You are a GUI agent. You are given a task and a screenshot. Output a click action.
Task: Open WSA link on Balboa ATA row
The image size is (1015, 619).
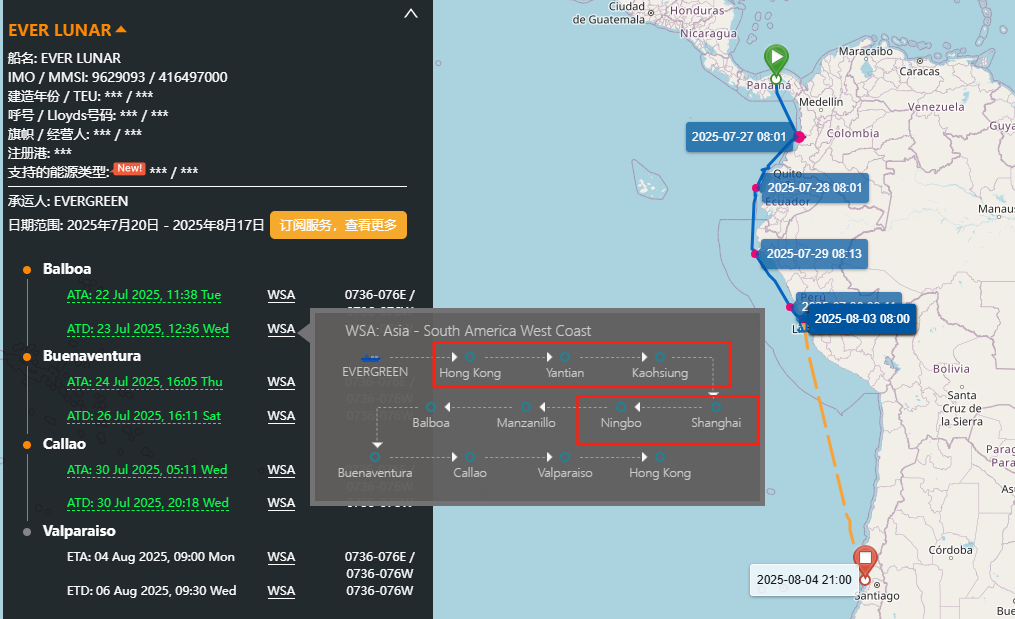click(x=281, y=295)
